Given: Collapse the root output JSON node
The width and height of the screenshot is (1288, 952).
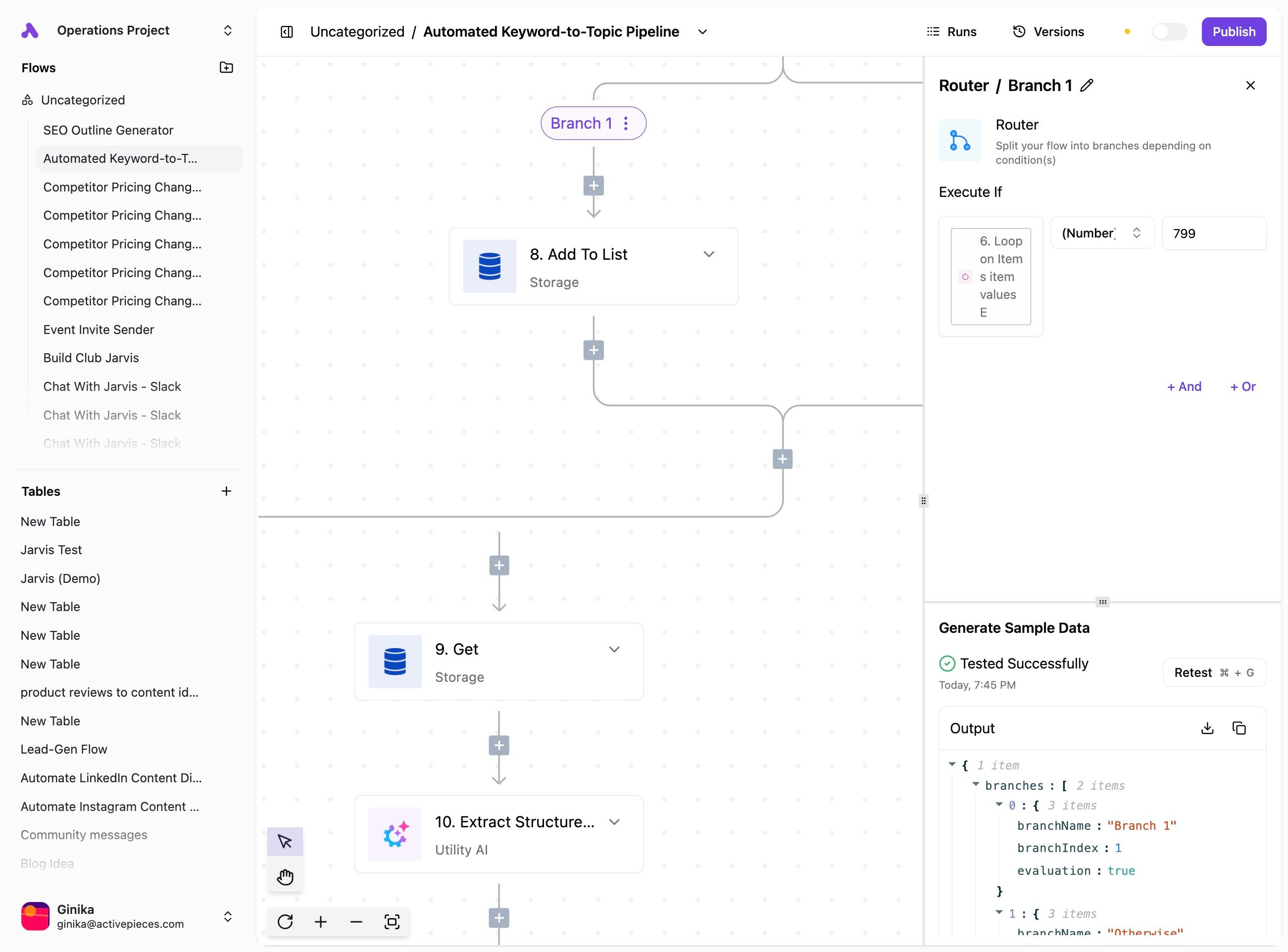Looking at the screenshot, I should pyautogui.click(x=952, y=764).
